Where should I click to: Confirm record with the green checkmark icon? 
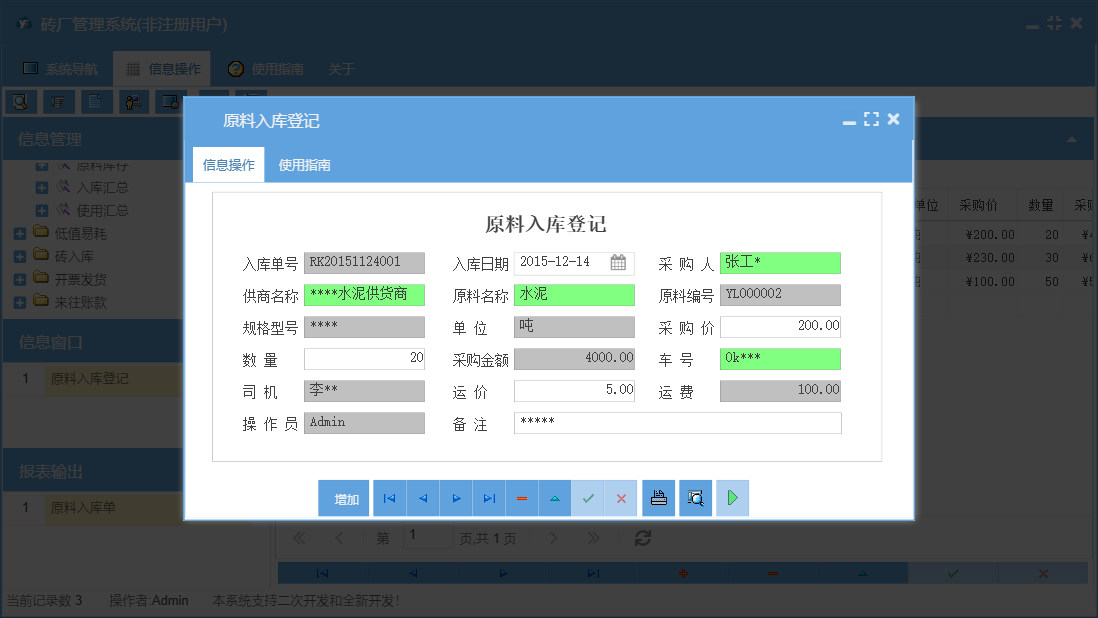coord(588,497)
